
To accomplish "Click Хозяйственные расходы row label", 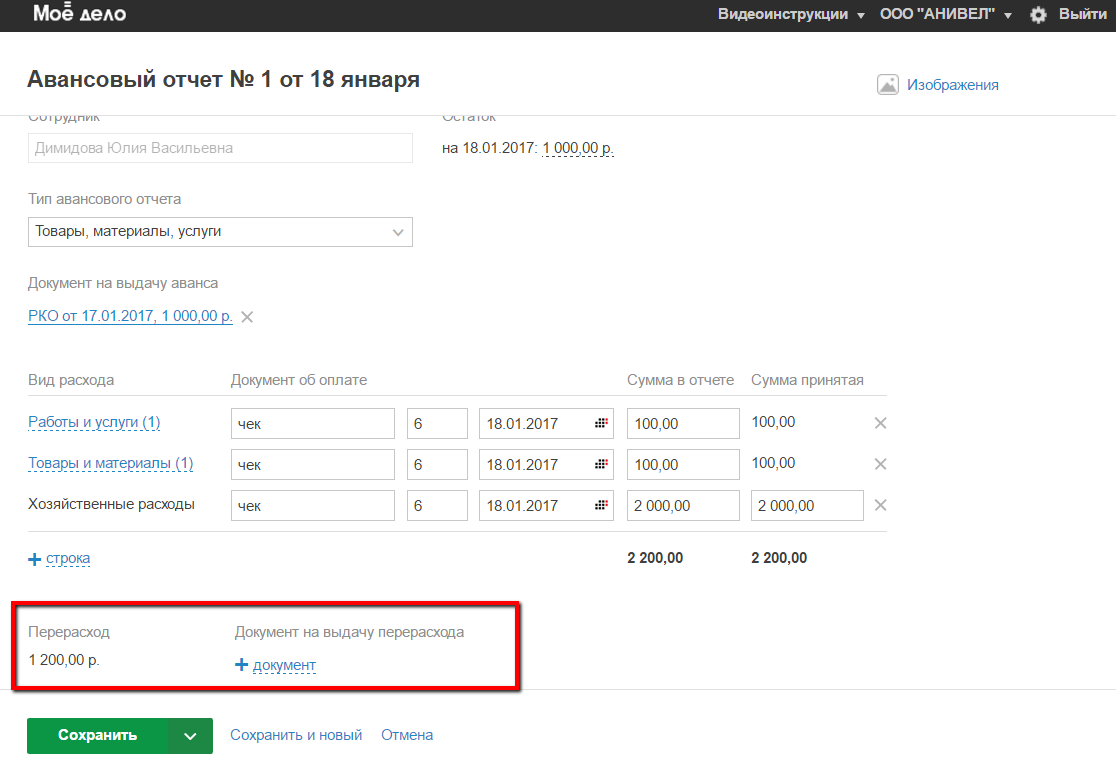I will [x=111, y=504].
